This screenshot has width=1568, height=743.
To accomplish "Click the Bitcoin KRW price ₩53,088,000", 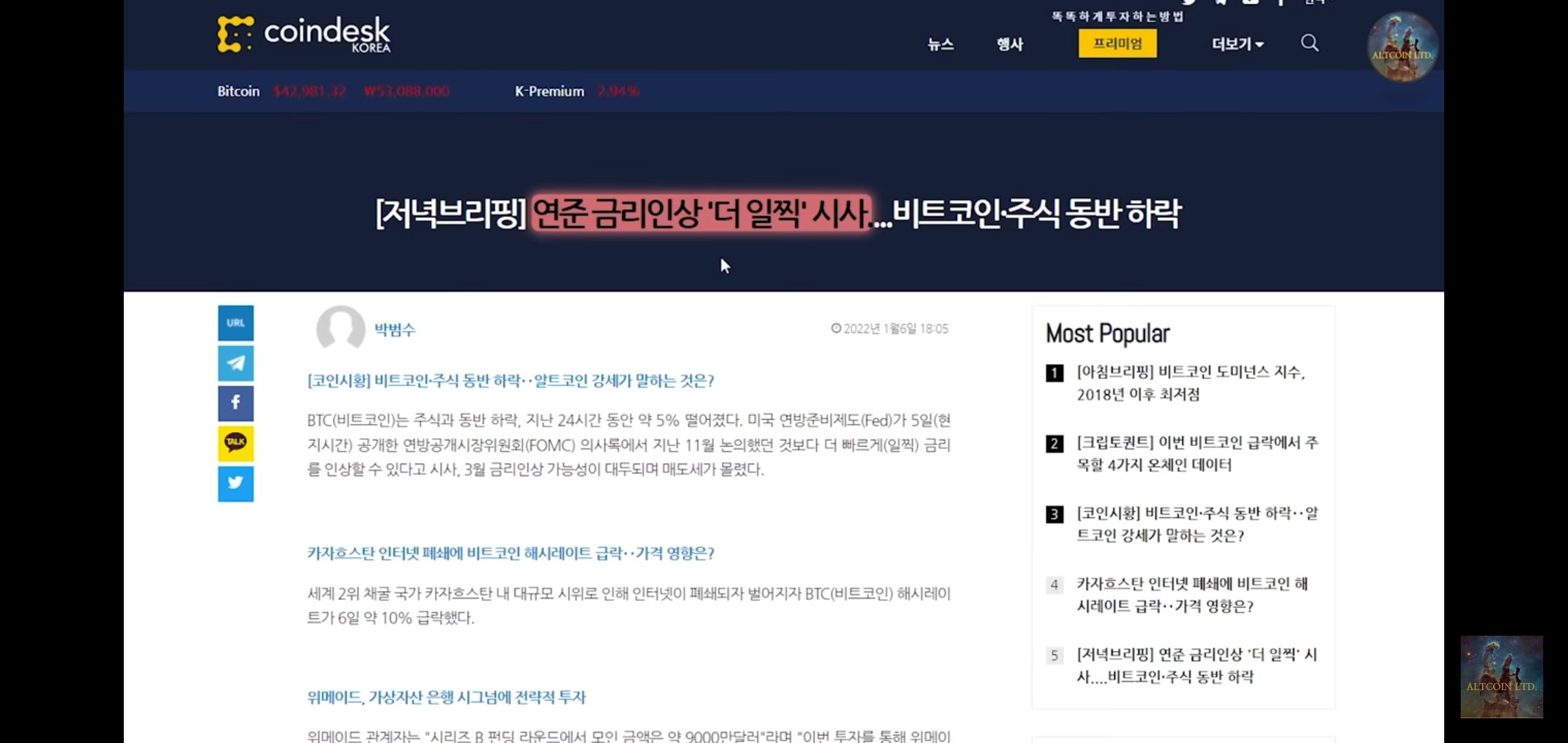I will point(406,91).
